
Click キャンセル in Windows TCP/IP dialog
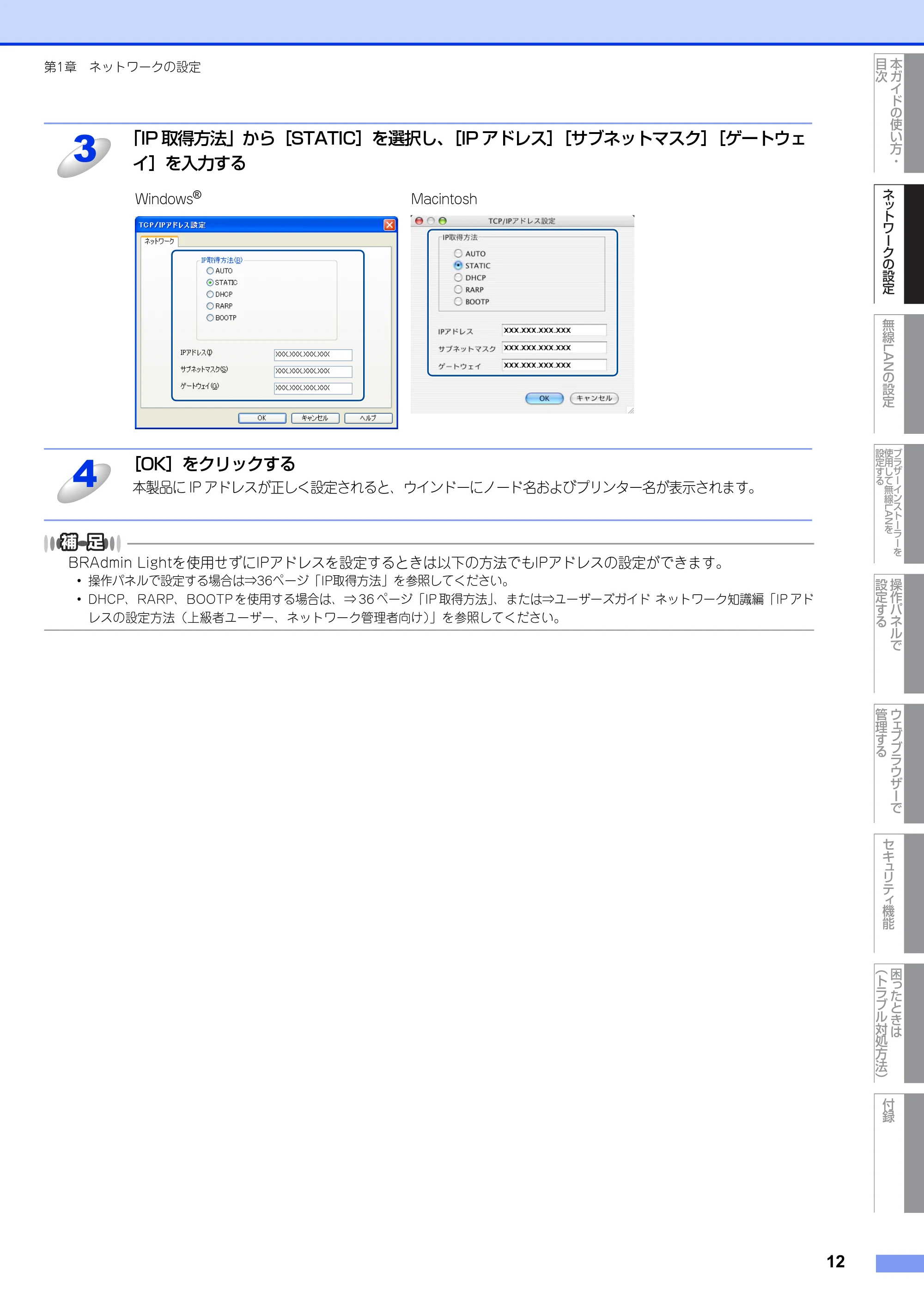[x=315, y=418]
